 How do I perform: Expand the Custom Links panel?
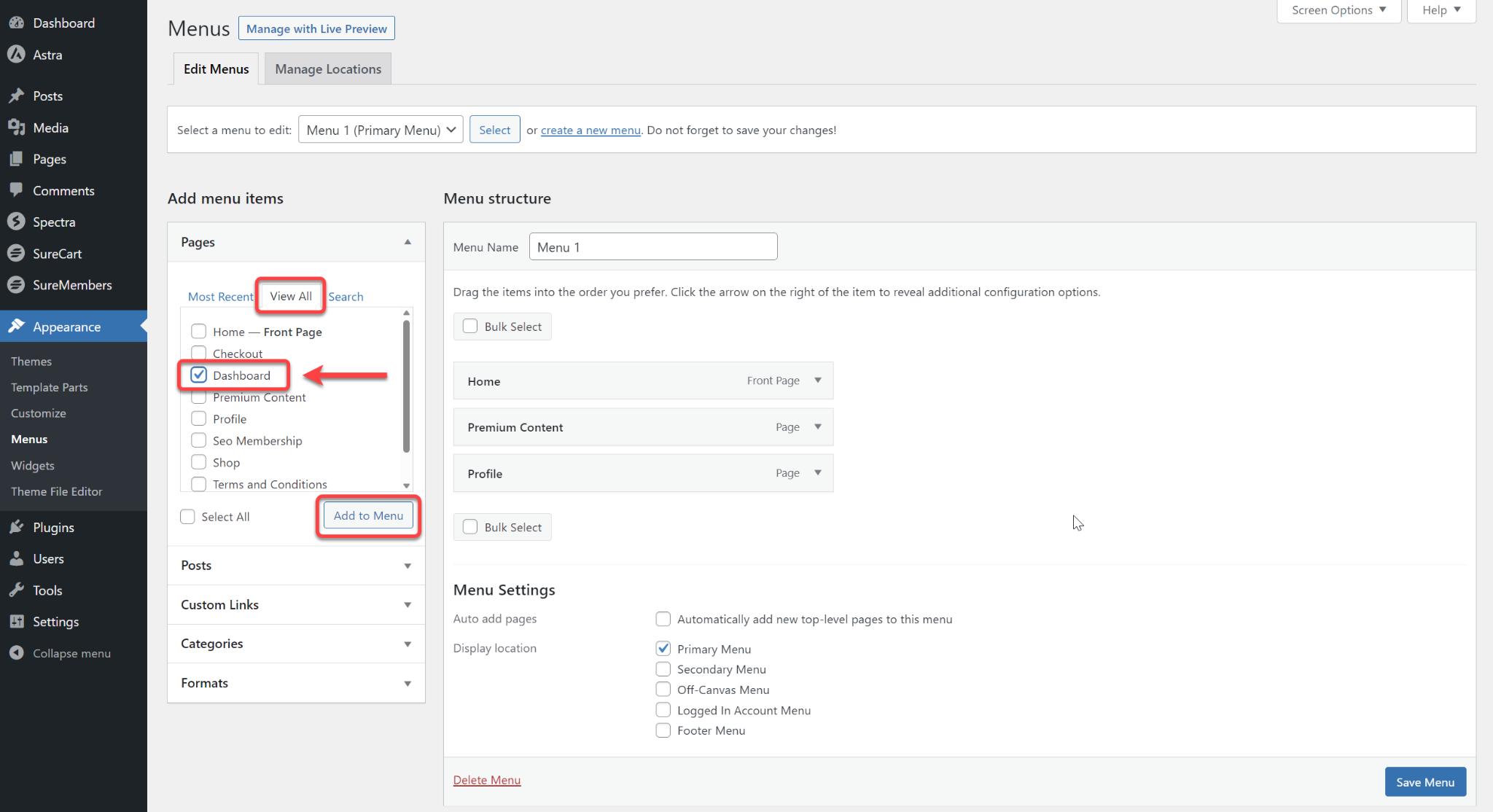pos(295,604)
